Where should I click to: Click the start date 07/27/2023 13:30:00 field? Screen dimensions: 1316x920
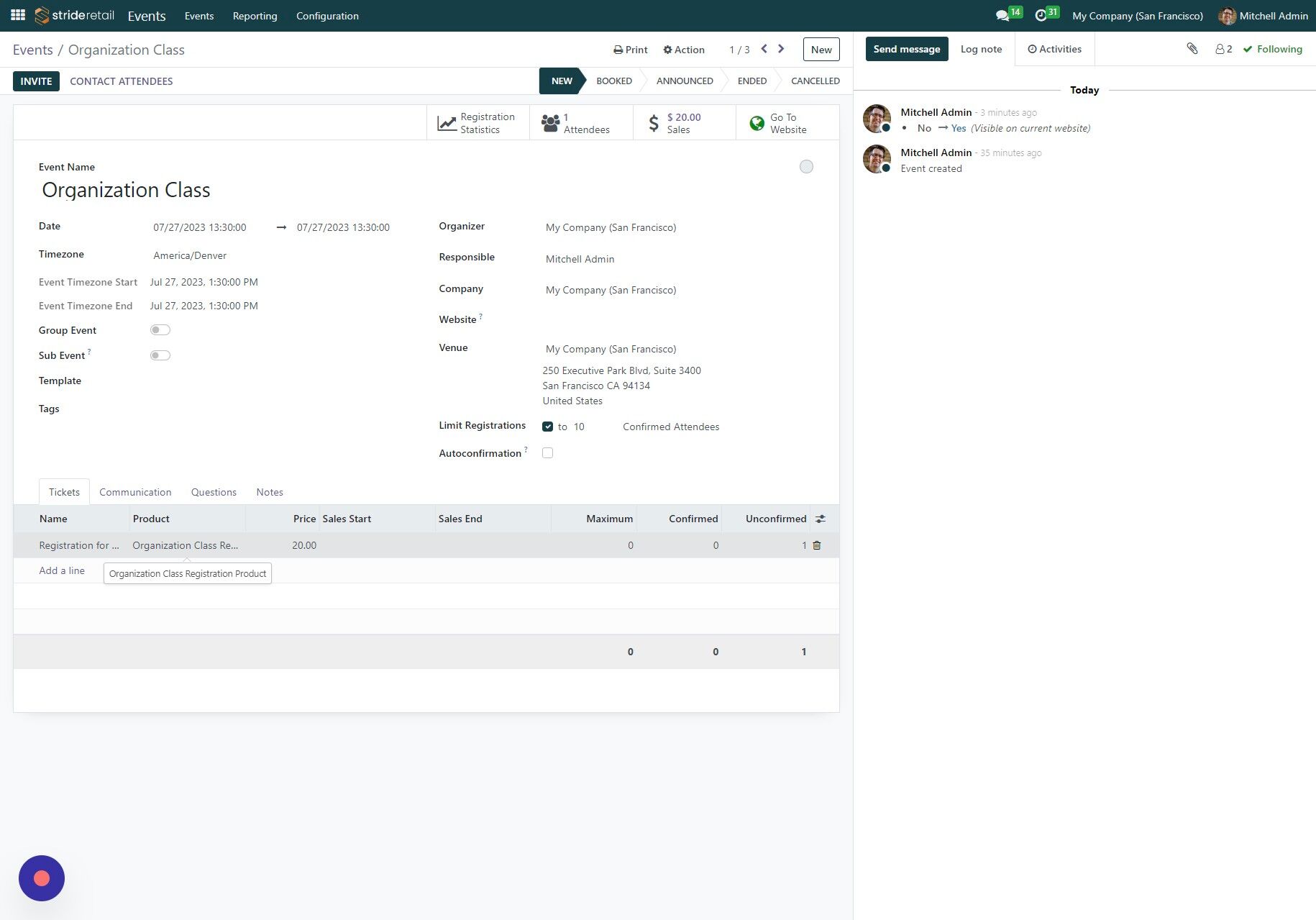coord(209,227)
